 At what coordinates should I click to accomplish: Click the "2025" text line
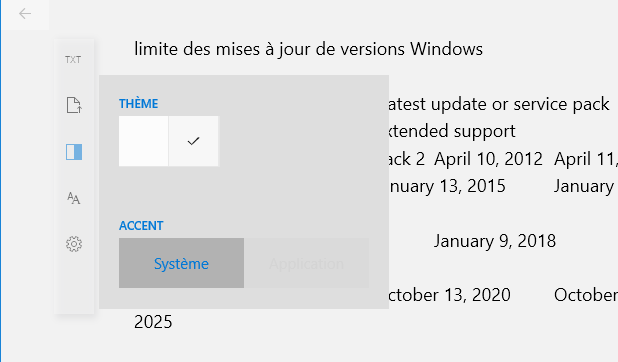(x=153, y=322)
